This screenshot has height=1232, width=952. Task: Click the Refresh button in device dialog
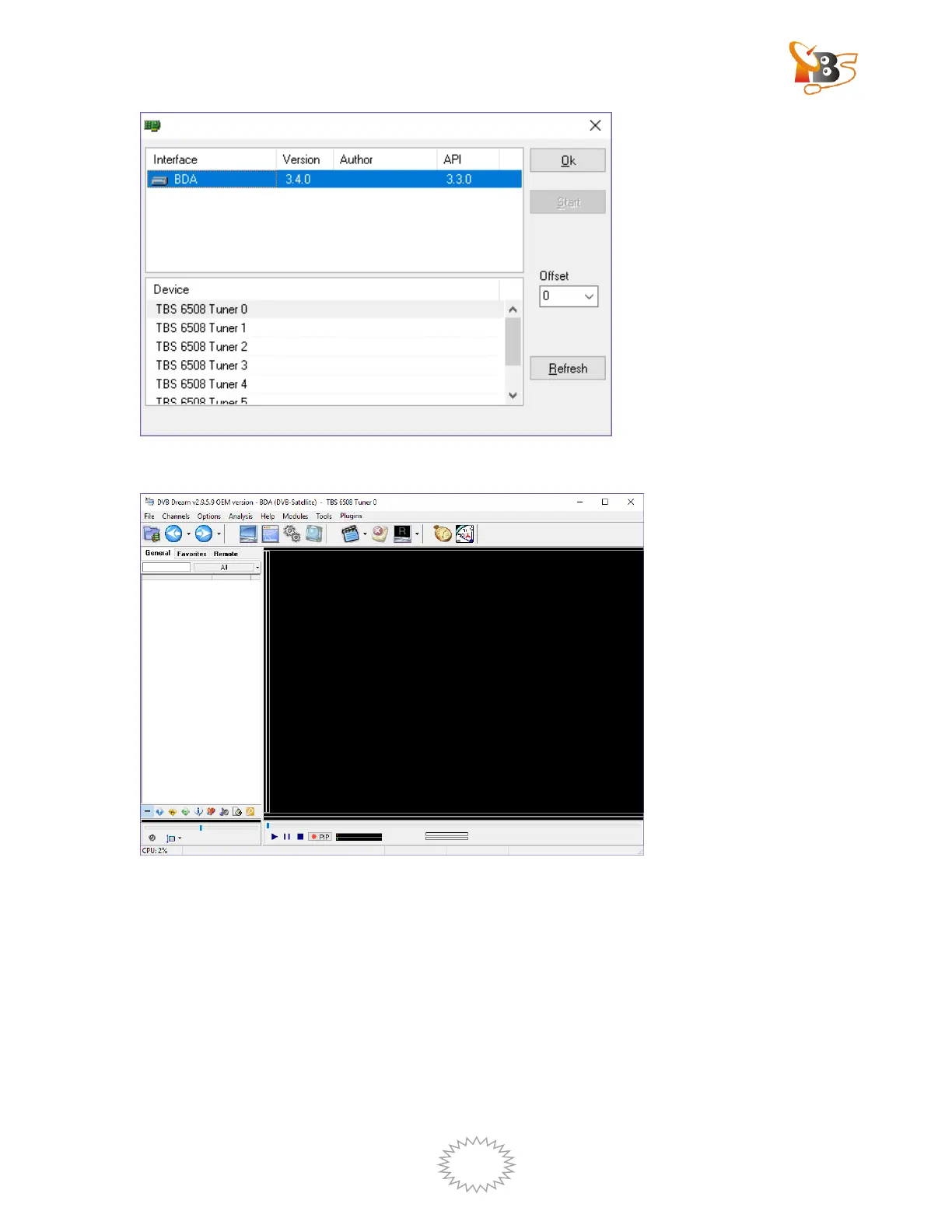tap(568, 369)
